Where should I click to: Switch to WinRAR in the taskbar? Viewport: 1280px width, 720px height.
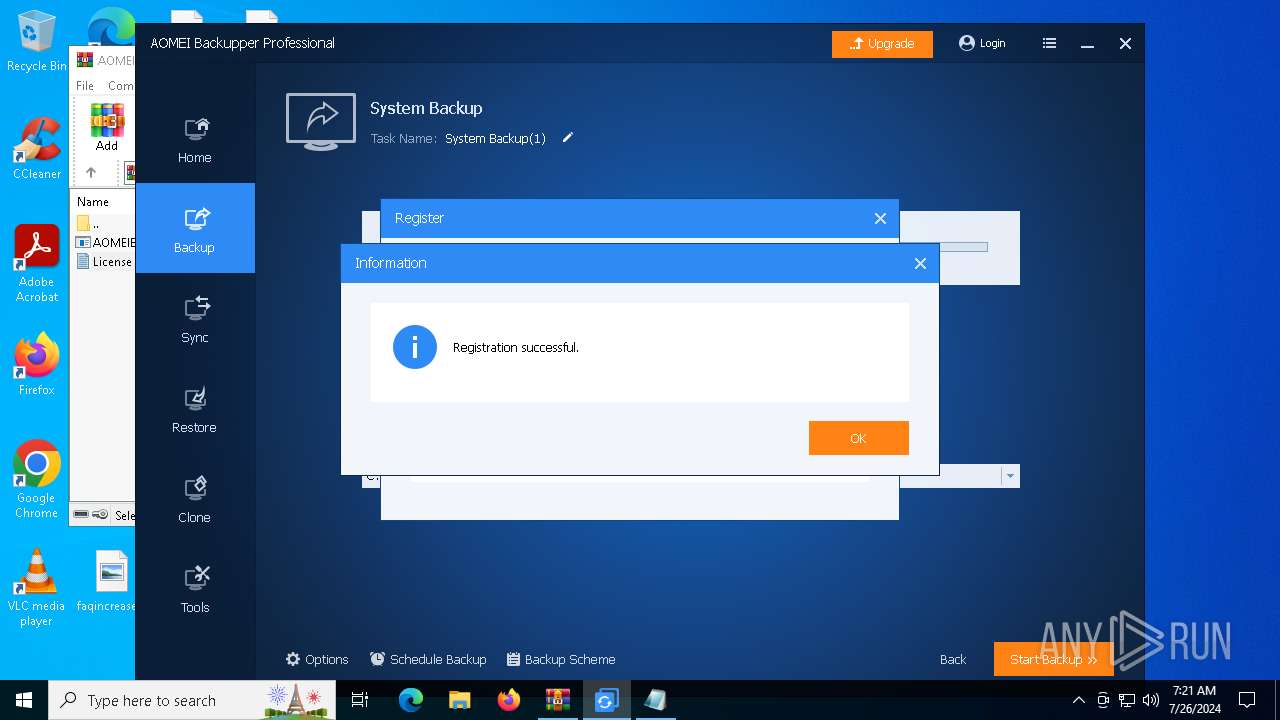pos(557,700)
